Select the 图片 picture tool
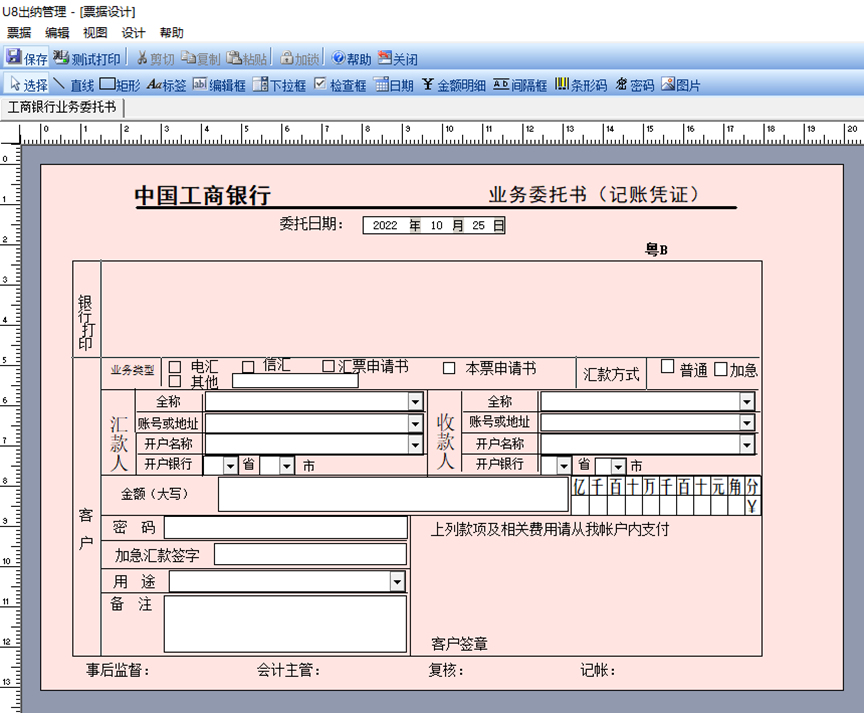 (681, 84)
